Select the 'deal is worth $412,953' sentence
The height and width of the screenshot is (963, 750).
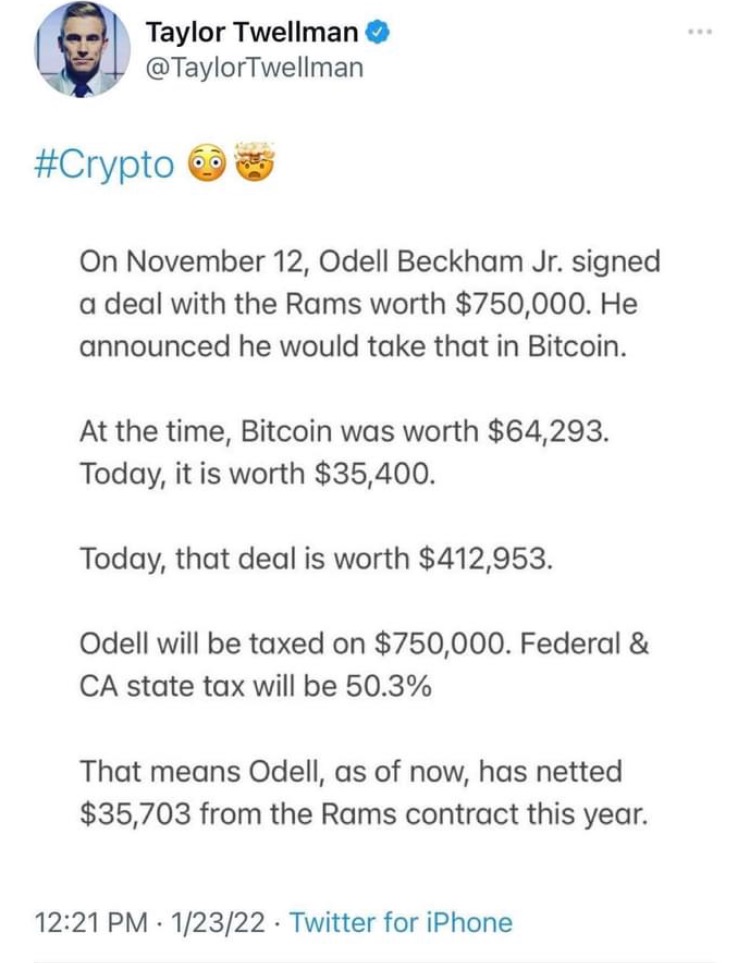coord(315,558)
